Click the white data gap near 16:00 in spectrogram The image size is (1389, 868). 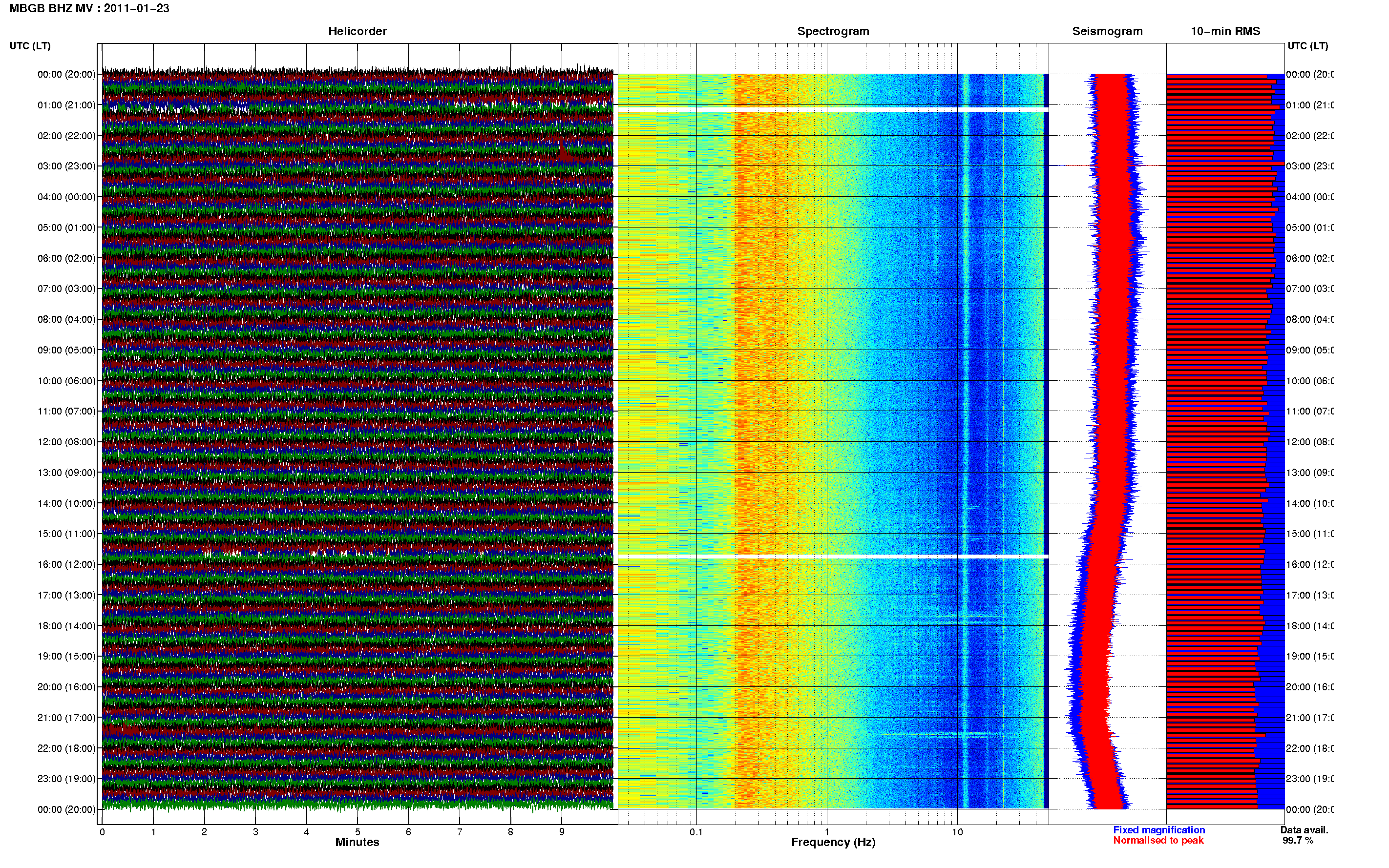pos(833,556)
